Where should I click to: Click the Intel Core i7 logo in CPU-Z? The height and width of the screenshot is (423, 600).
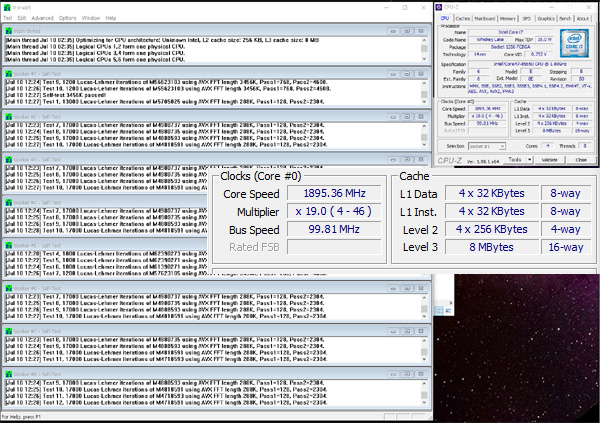coord(574,44)
